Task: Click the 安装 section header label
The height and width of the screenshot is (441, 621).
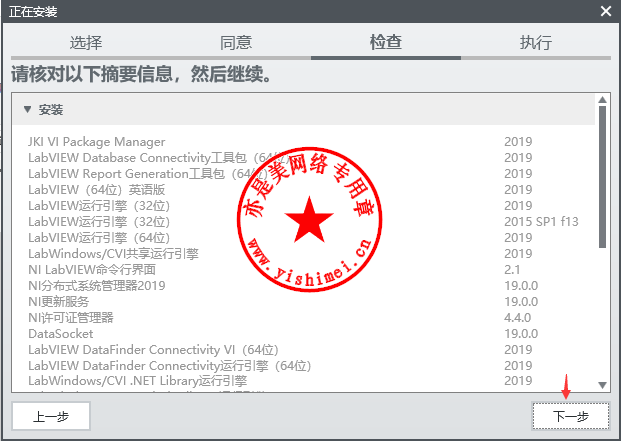Action: pos(51,110)
